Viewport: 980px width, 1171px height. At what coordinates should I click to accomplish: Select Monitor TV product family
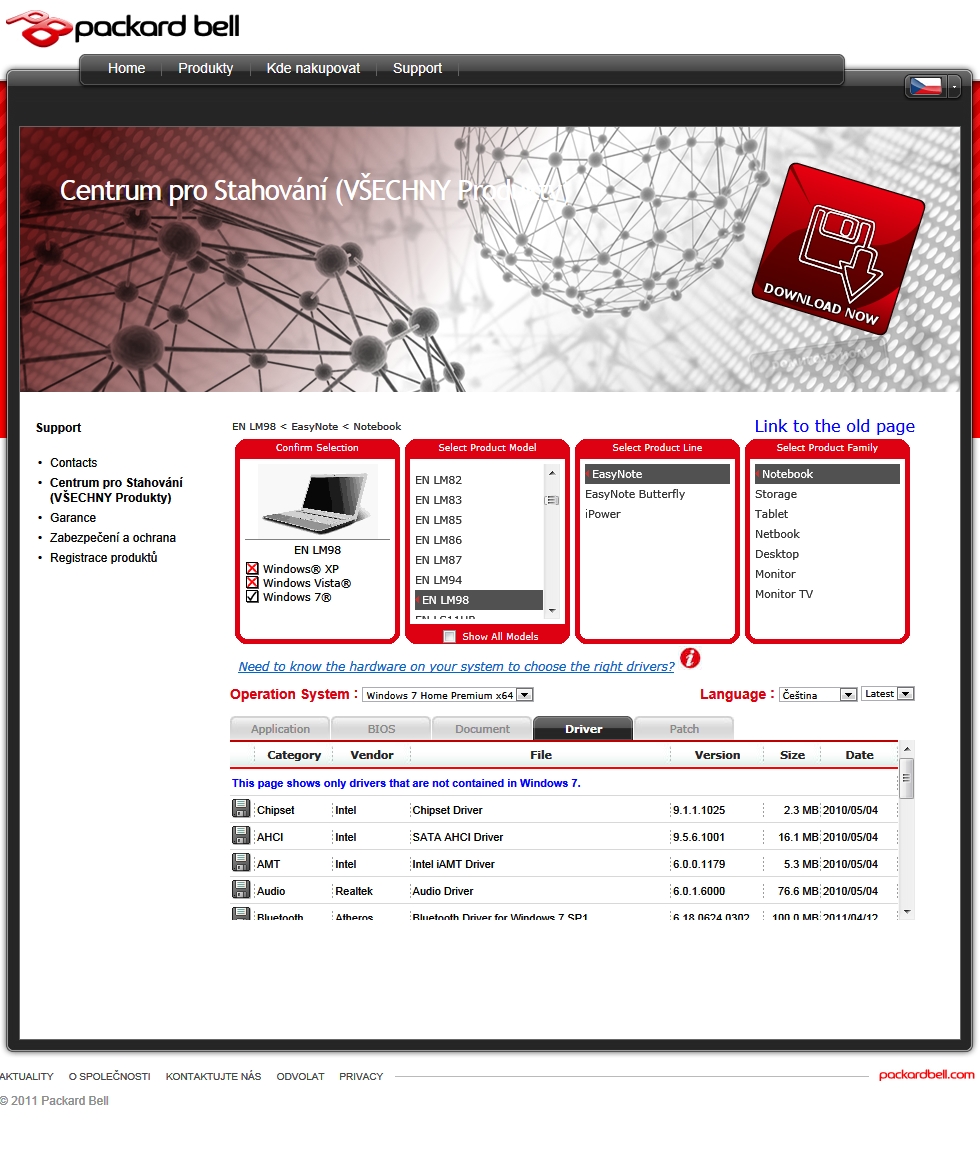tap(784, 594)
